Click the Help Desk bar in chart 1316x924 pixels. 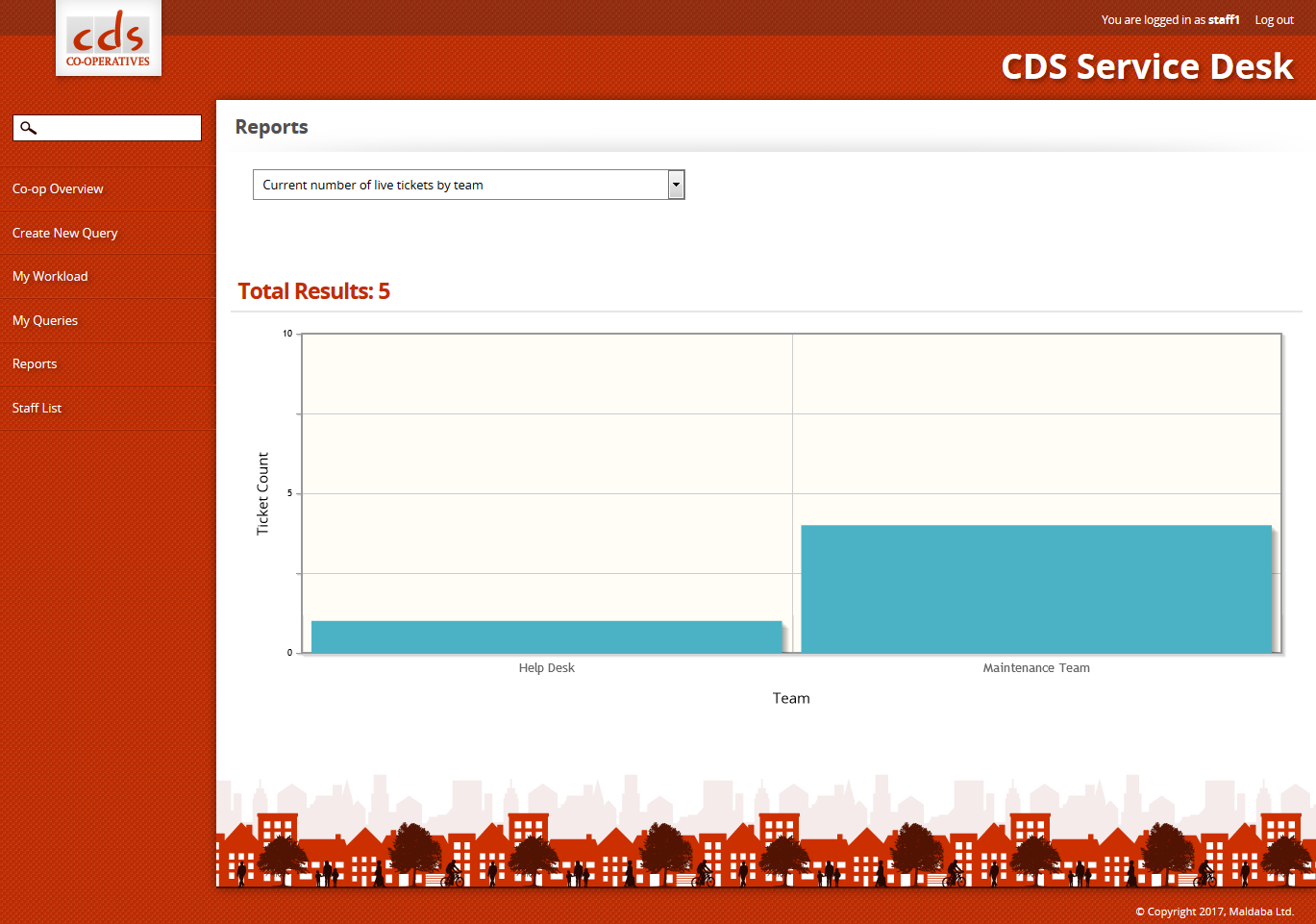coord(546,637)
